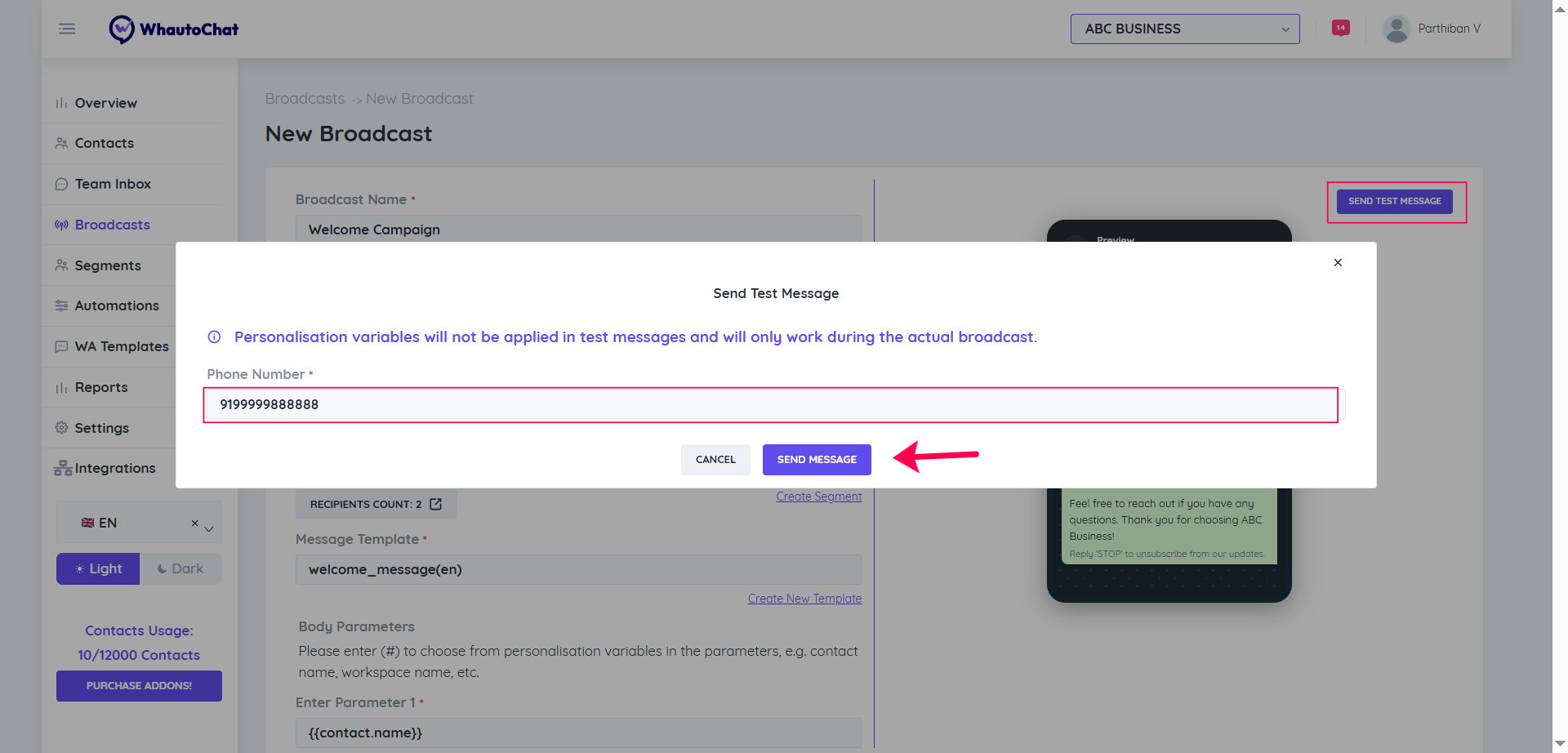
Task: Switch to Light theme
Action: point(98,568)
